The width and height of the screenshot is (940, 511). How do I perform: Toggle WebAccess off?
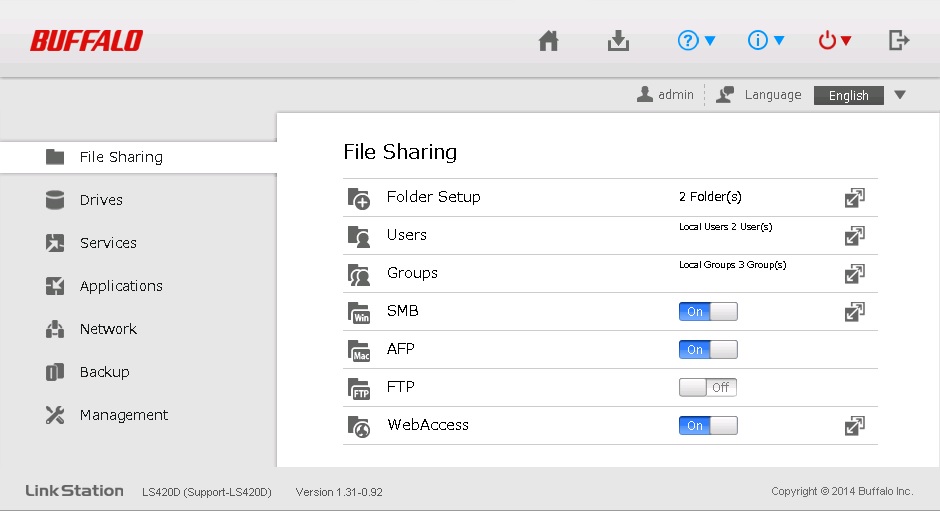[x=708, y=426]
